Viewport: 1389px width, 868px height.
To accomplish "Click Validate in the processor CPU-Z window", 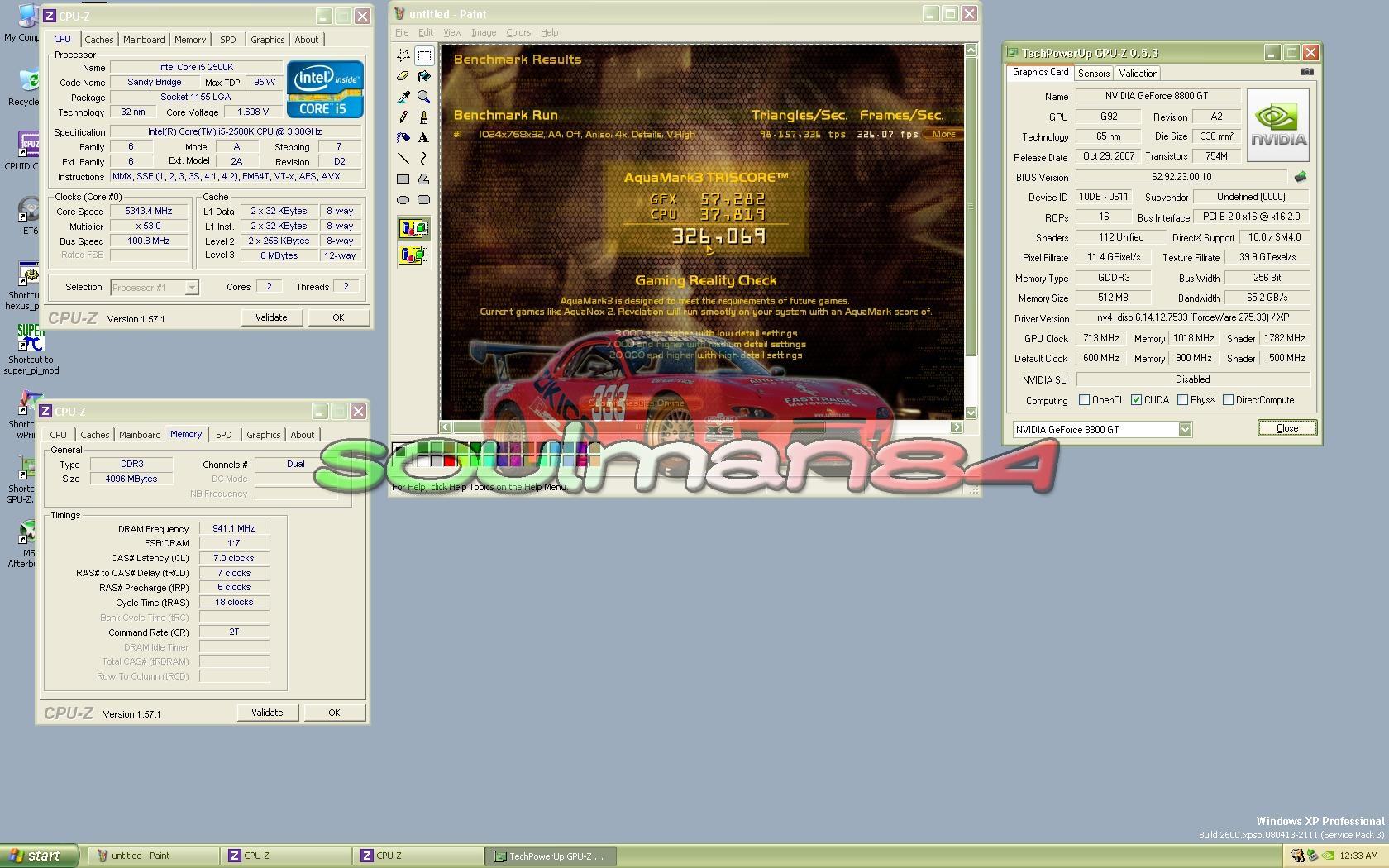I will tap(271, 317).
